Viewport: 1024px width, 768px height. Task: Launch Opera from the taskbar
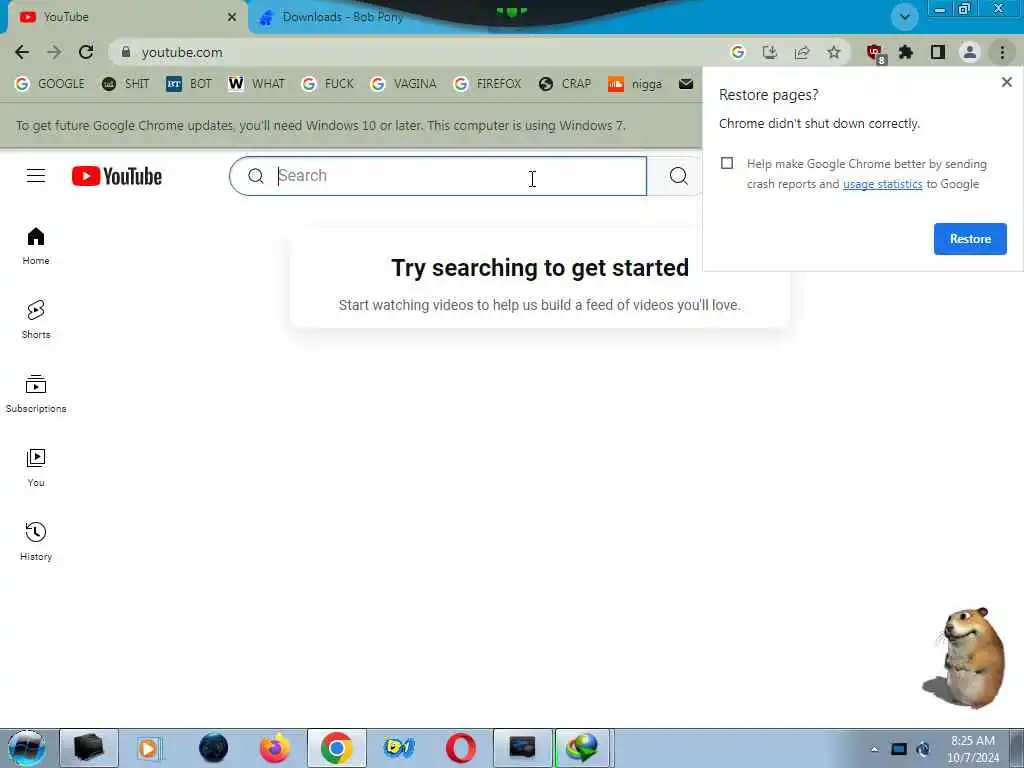click(461, 748)
